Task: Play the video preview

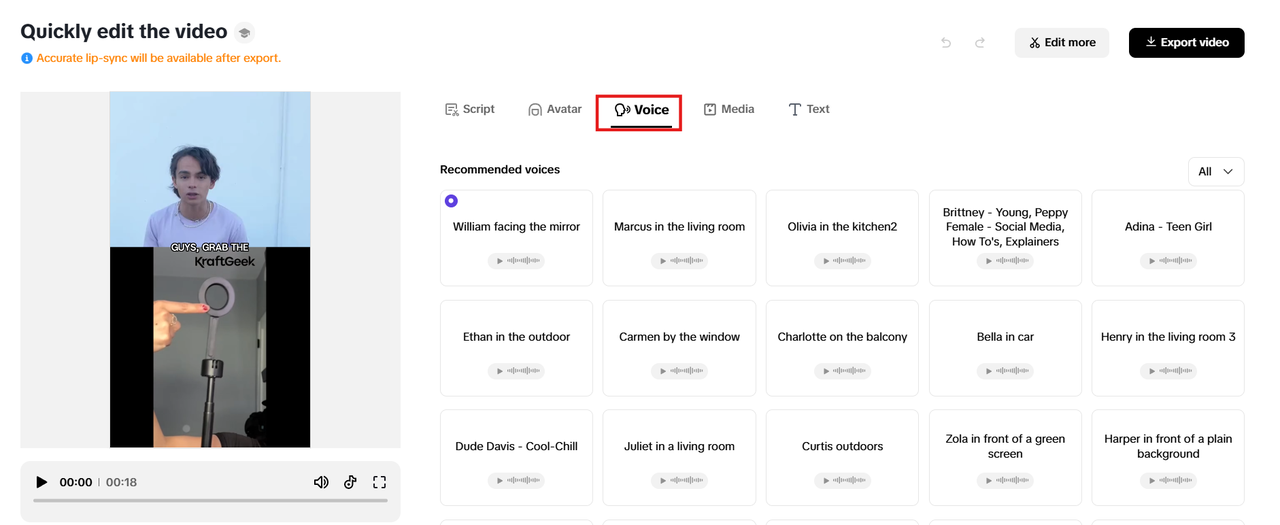Action: pyautogui.click(x=41, y=482)
